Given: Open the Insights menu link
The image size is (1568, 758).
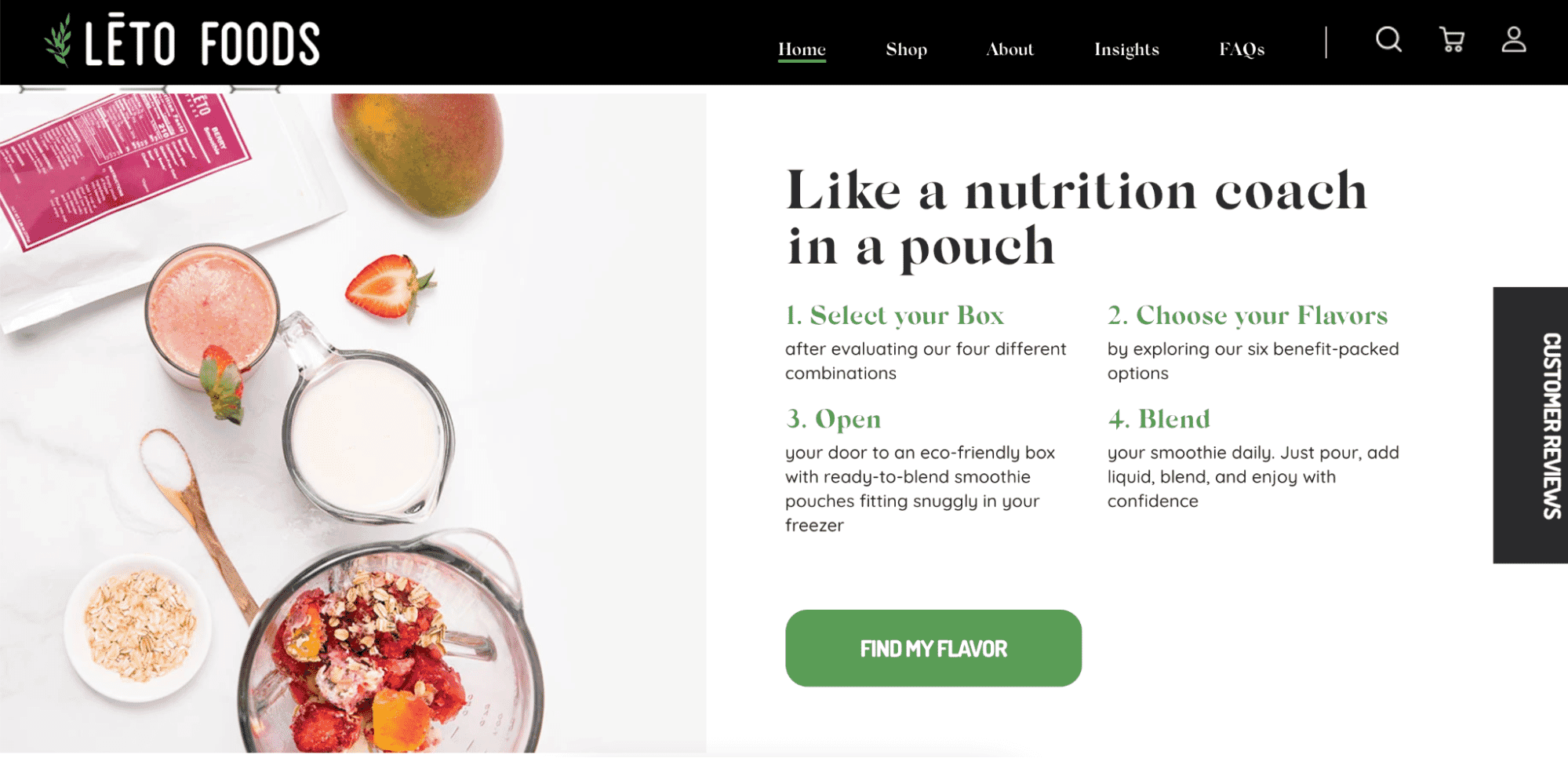Looking at the screenshot, I should 1126,49.
